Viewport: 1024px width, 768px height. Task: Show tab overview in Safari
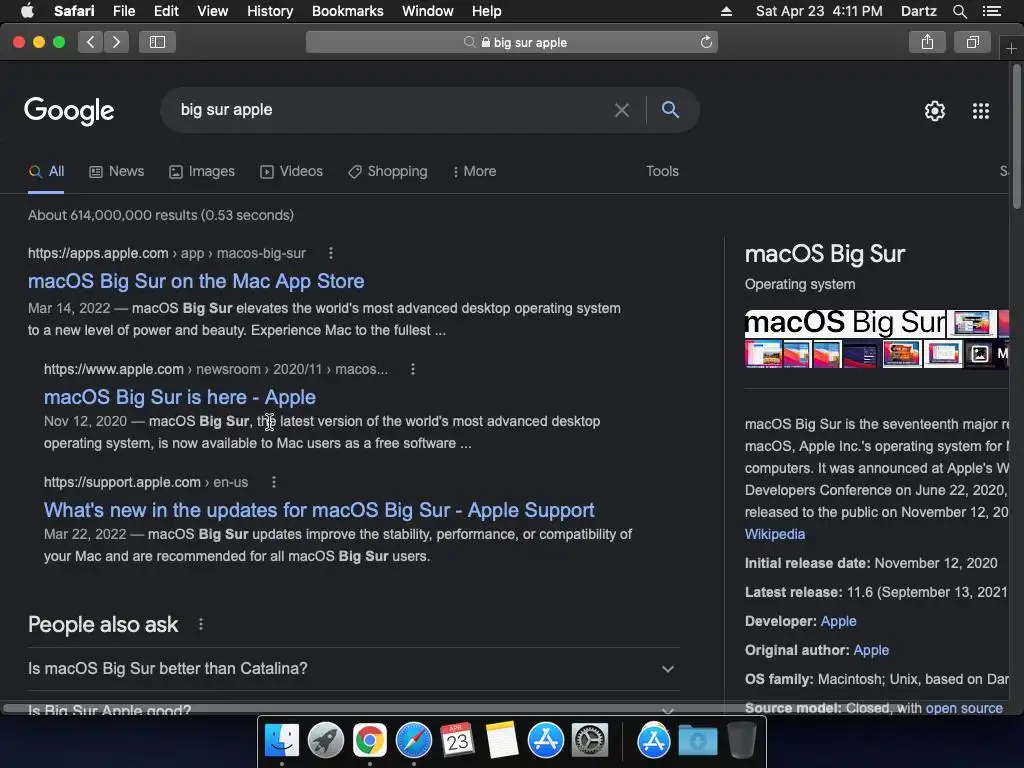coord(972,42)
